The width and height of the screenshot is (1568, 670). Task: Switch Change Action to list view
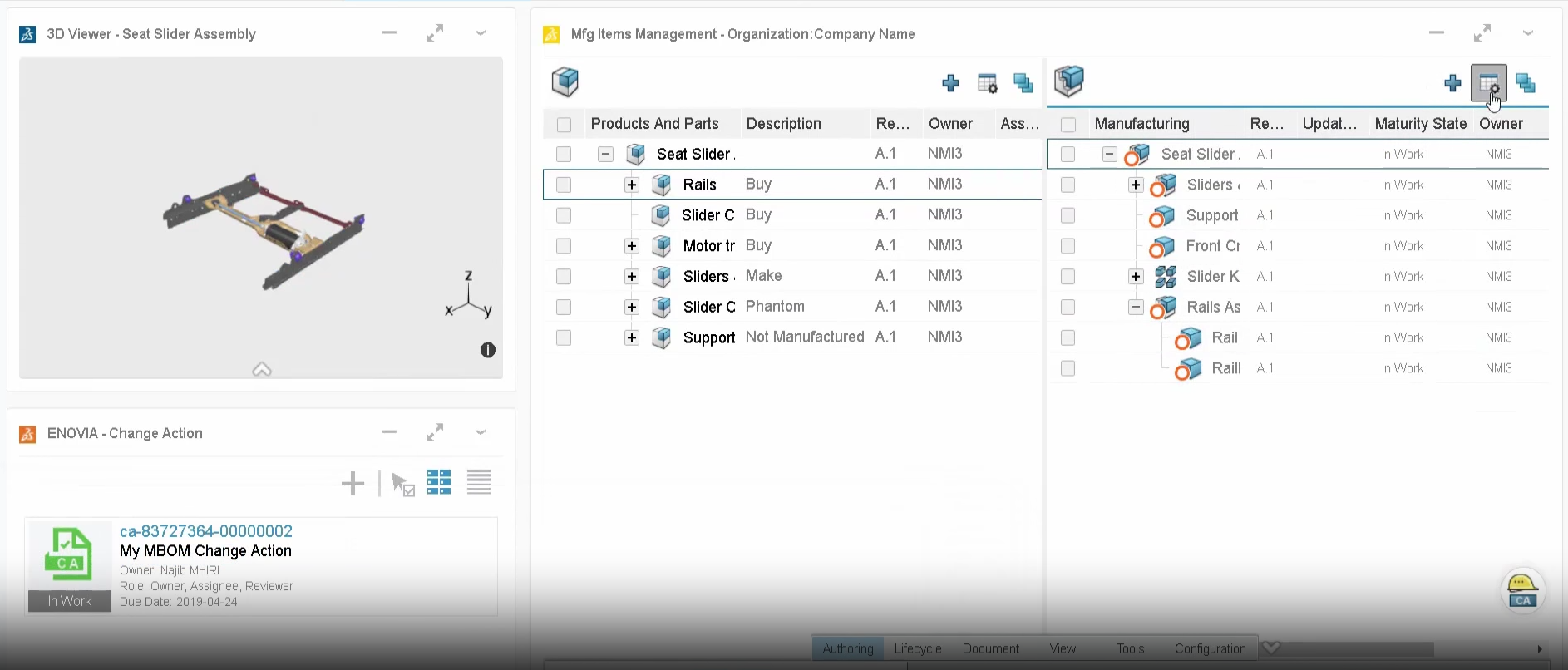pyautogui.click(x=479, y=482)
